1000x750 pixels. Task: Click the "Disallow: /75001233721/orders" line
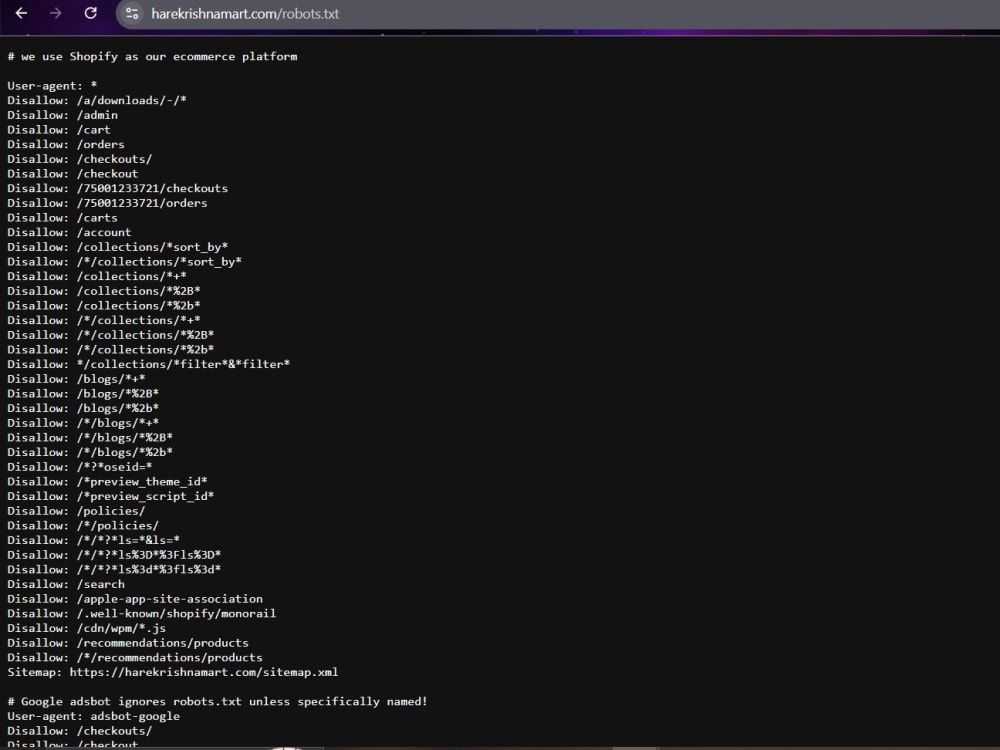(x=107, y=203)
